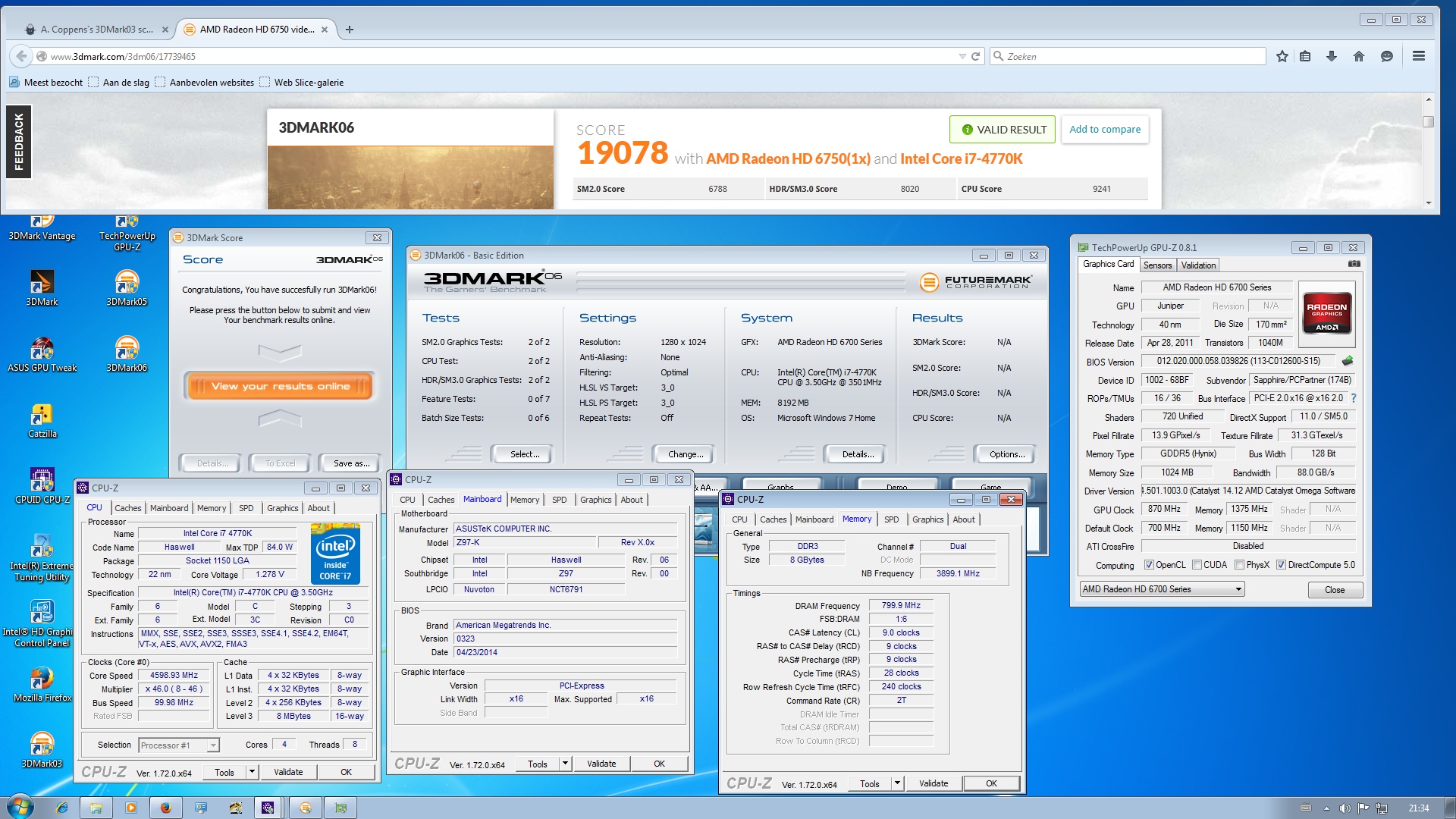Click the Details... system button in 3DMark06
Viewport: 1456px width, 819px height.
point(858,454)
